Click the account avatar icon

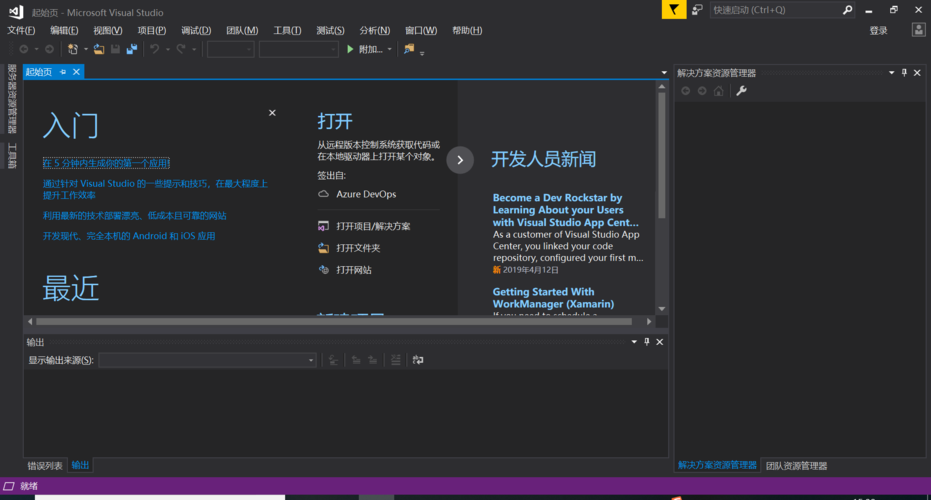click(919, 30)
